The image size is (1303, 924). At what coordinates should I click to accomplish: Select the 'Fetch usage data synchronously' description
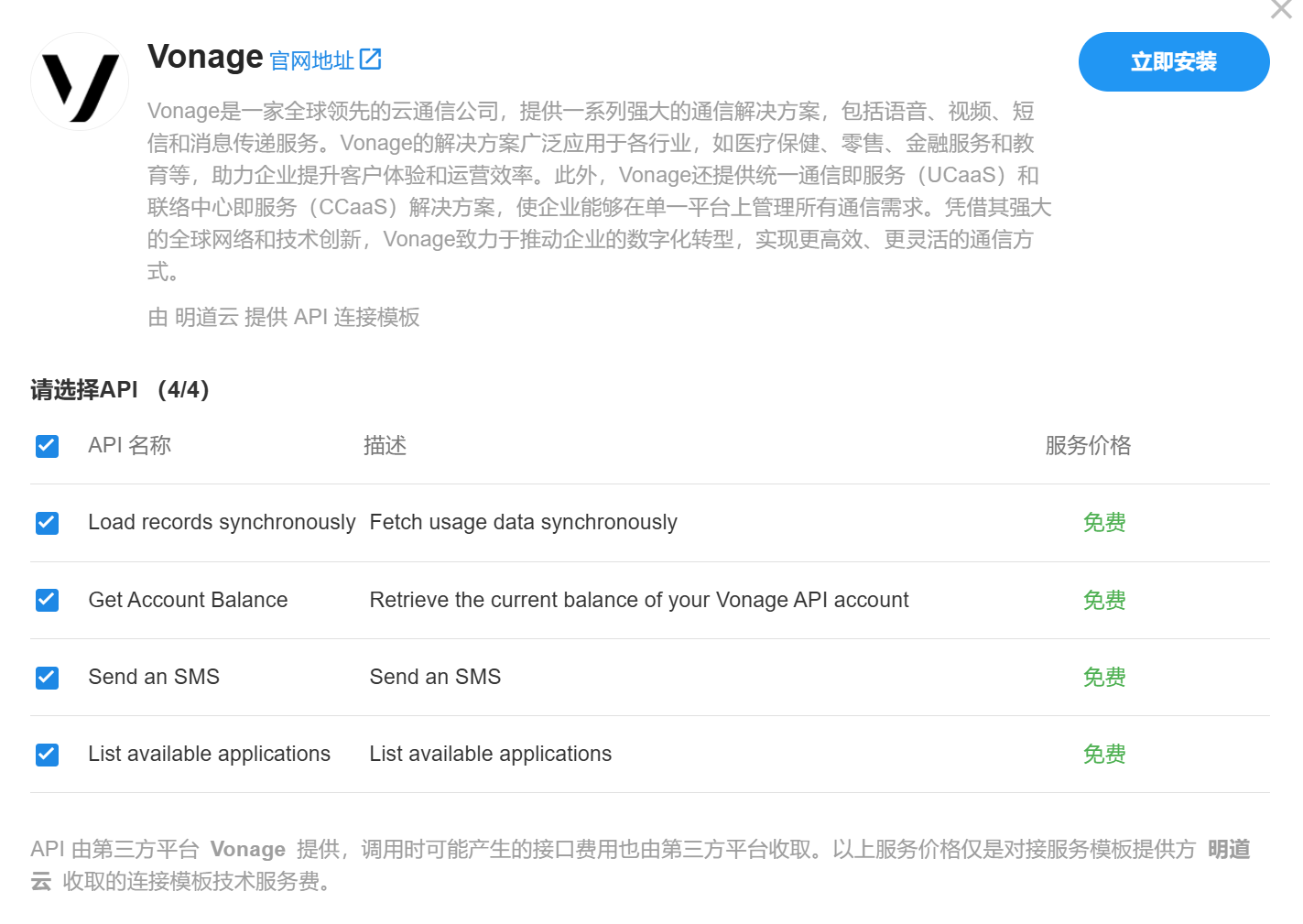pyautogui.click(x=523, y=522)
